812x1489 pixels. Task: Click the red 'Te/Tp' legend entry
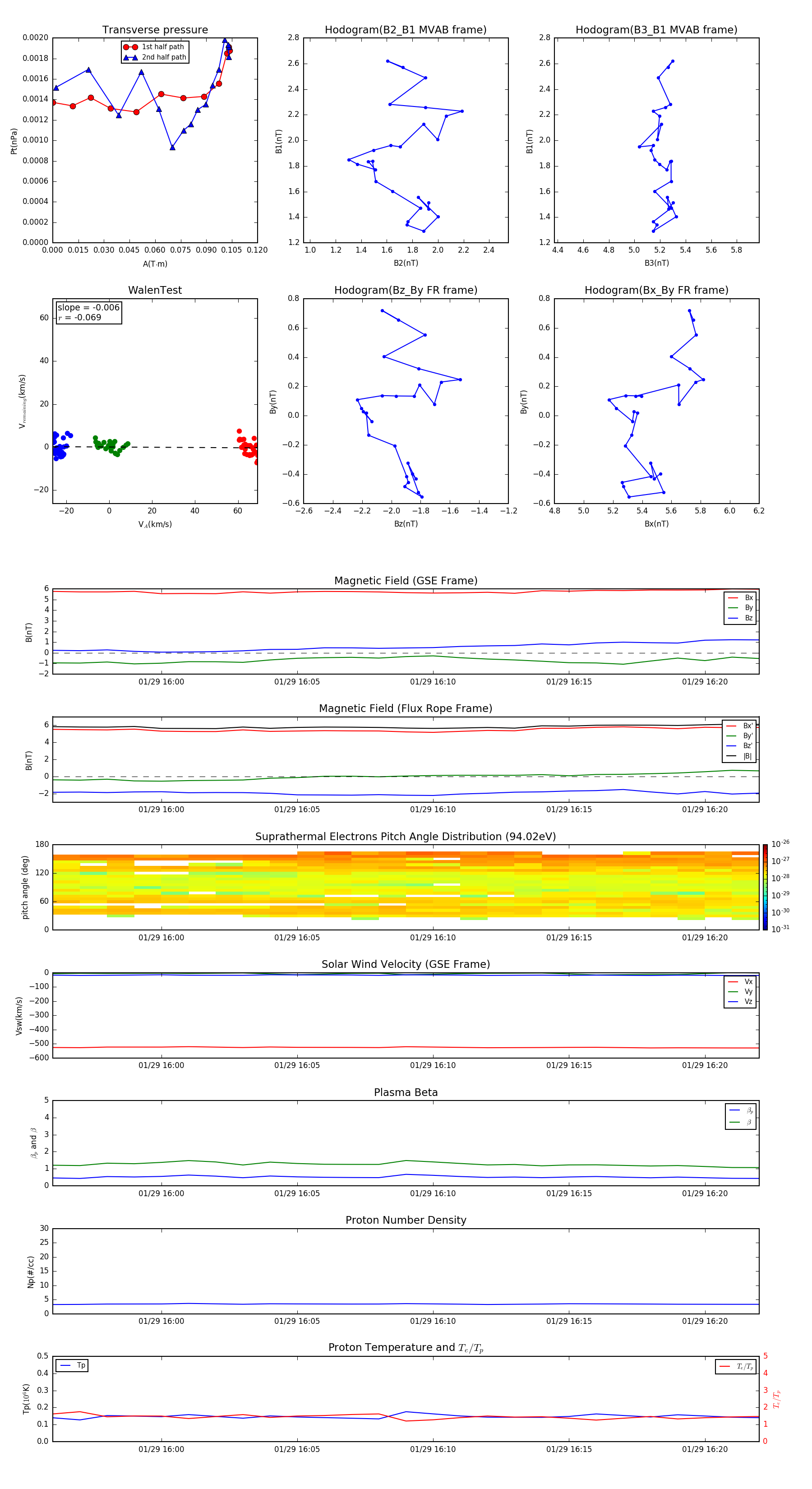(737, 1366)
